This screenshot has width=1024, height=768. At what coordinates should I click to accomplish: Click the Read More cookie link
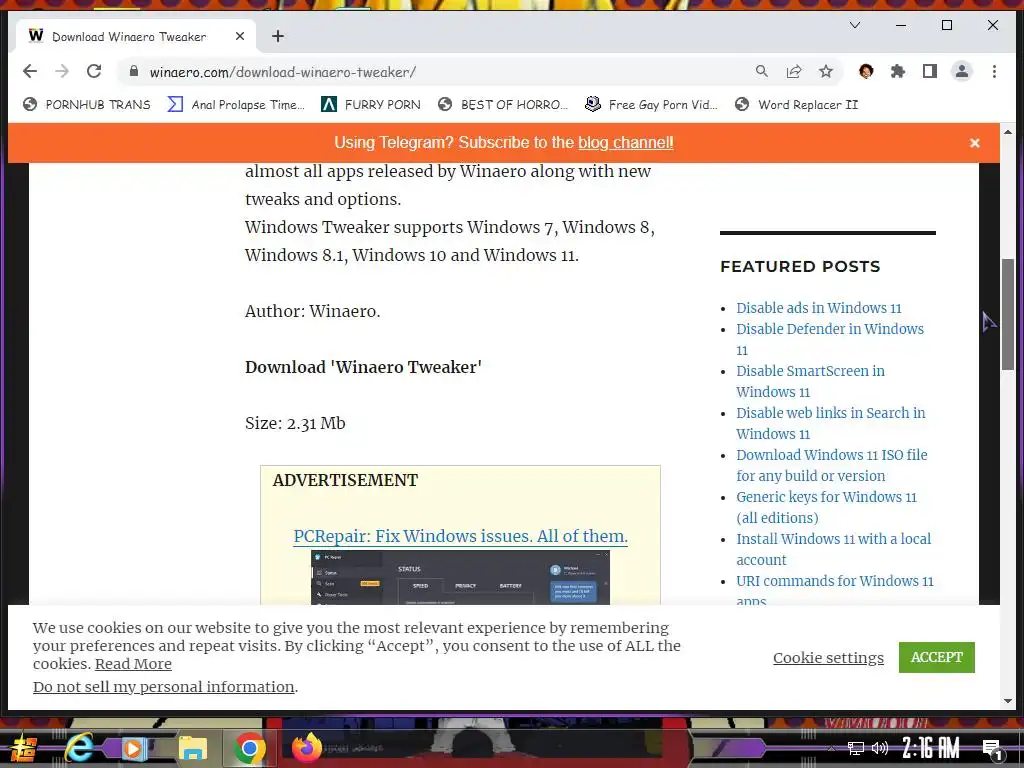(133, 664)
